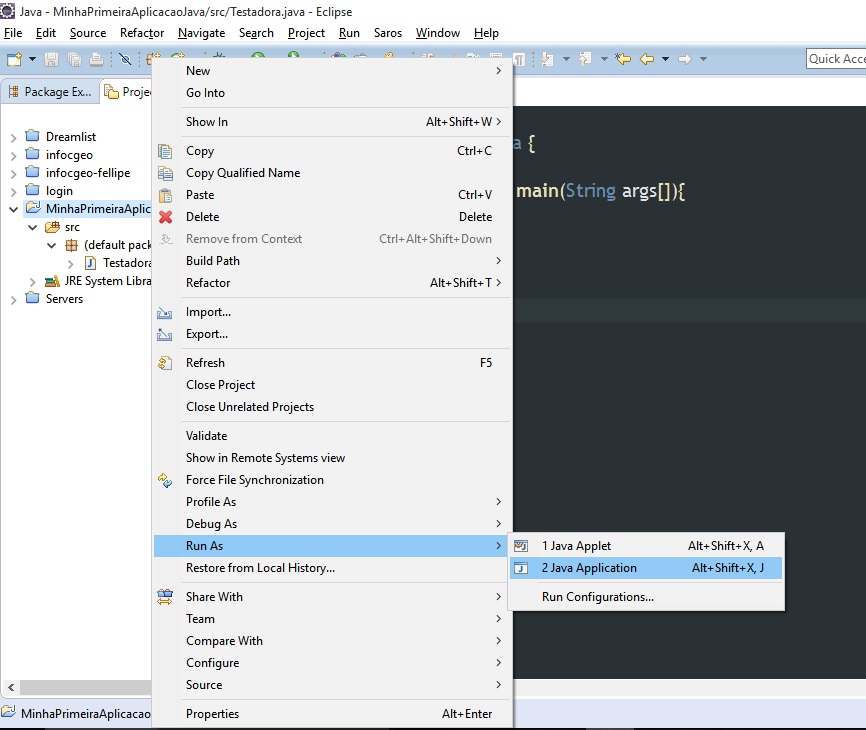The image size is (866, 730).
Task: Click the Print toolbar icon
Action: click(x=97, y=59)
